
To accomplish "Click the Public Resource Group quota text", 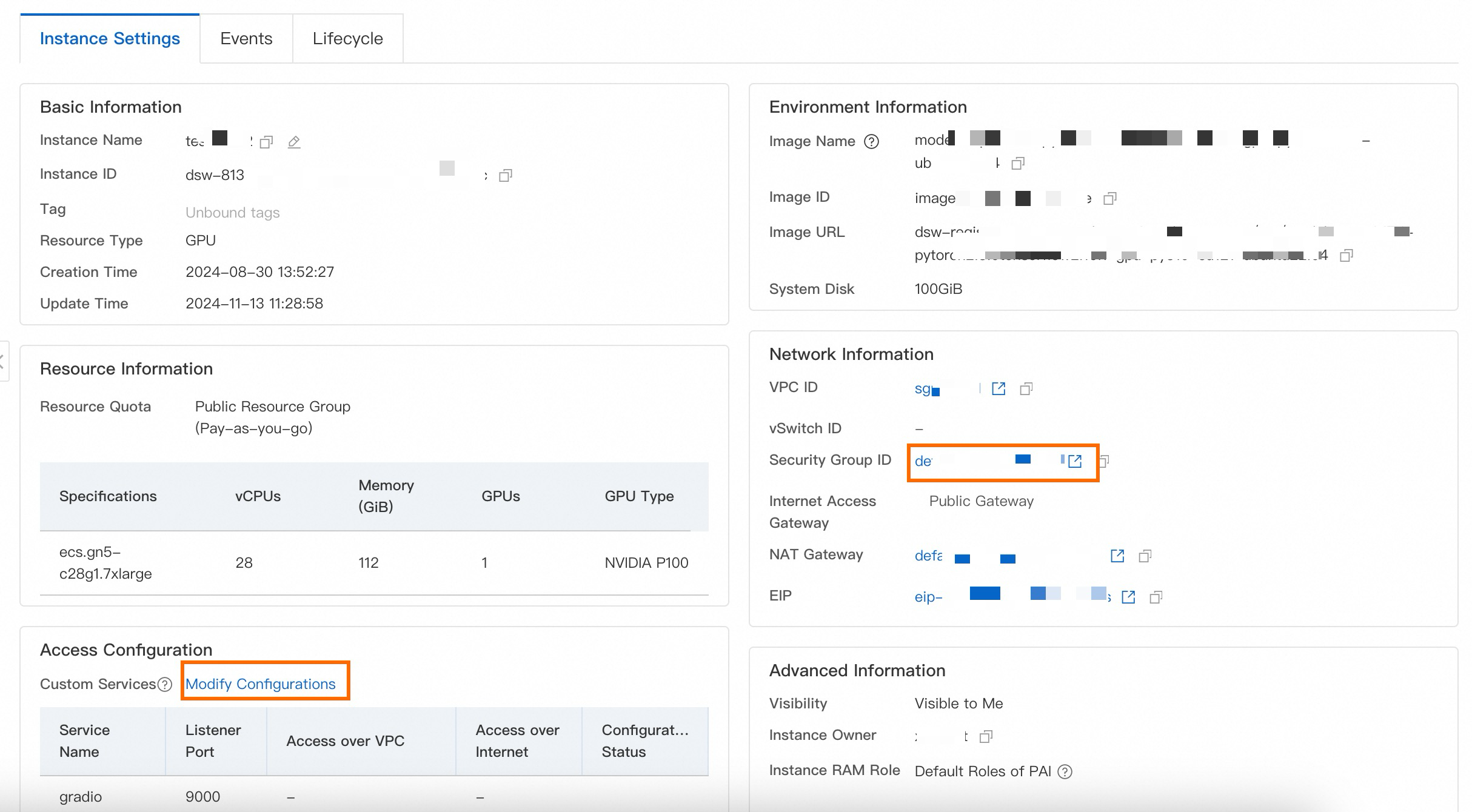I will click(273, 418).
